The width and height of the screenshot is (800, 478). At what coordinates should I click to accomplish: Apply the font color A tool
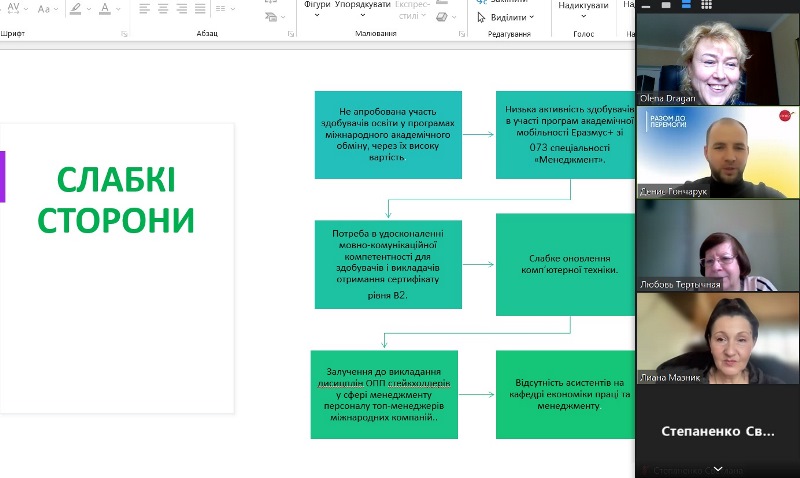[x=105, y=9]
